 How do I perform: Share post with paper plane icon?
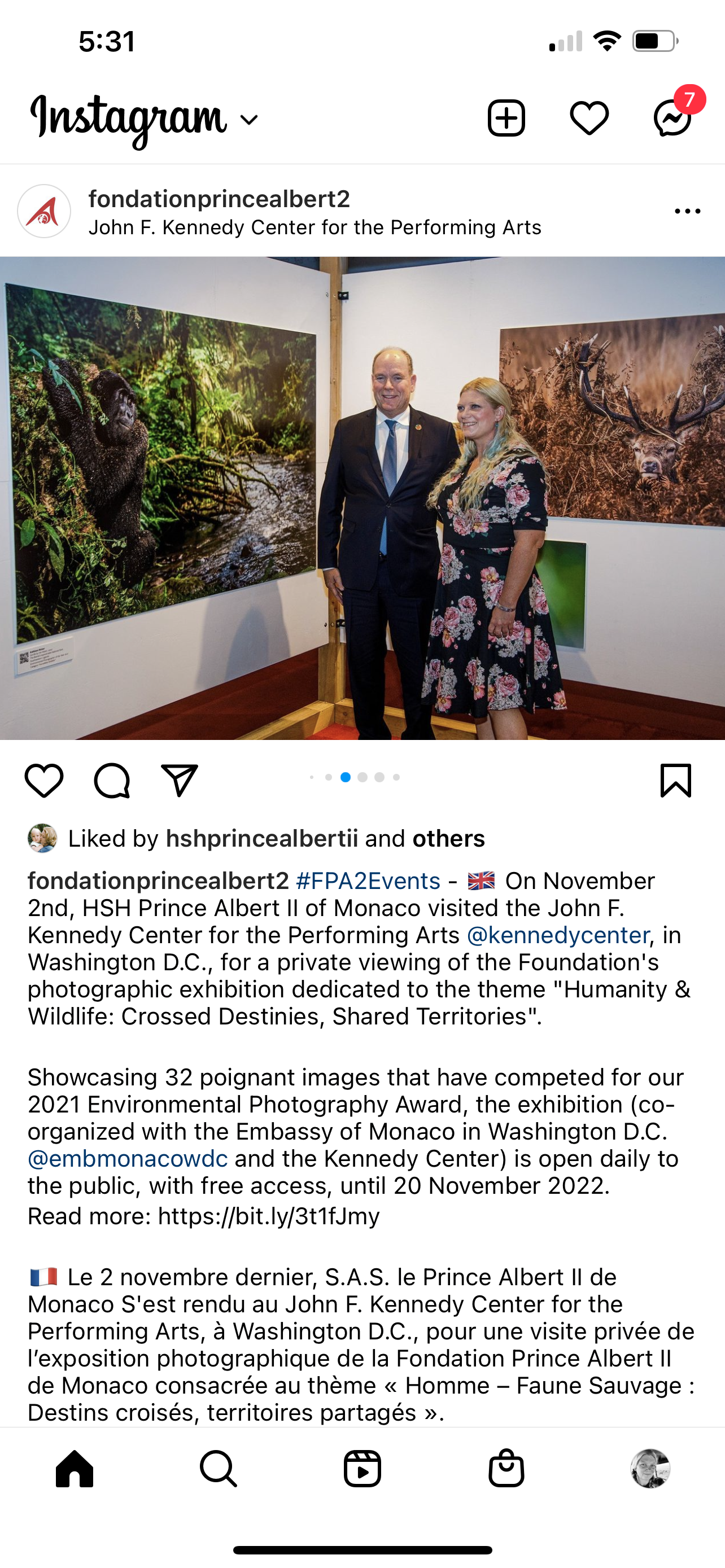pos(180,779)
